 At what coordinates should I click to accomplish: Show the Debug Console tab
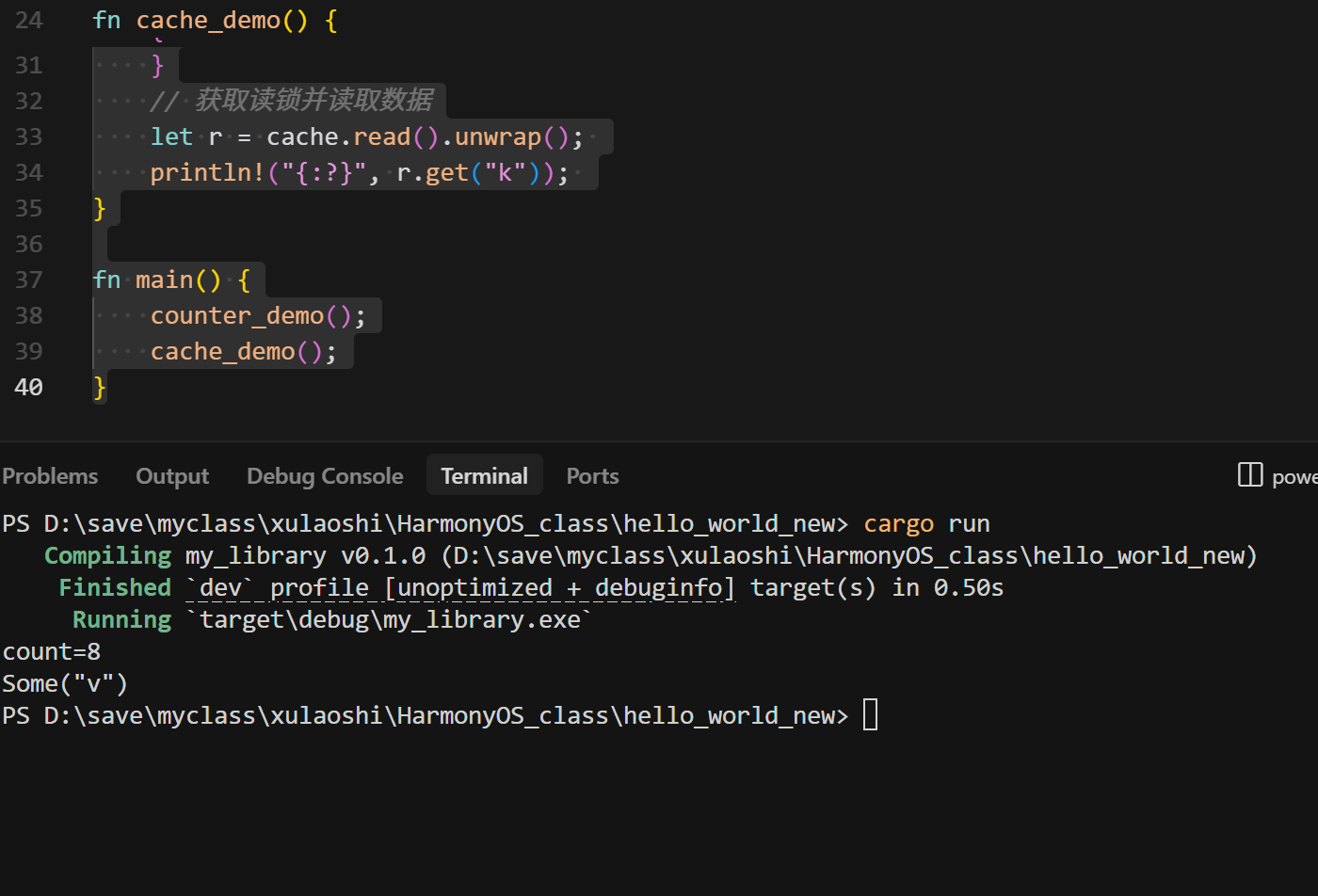[325, 476]
